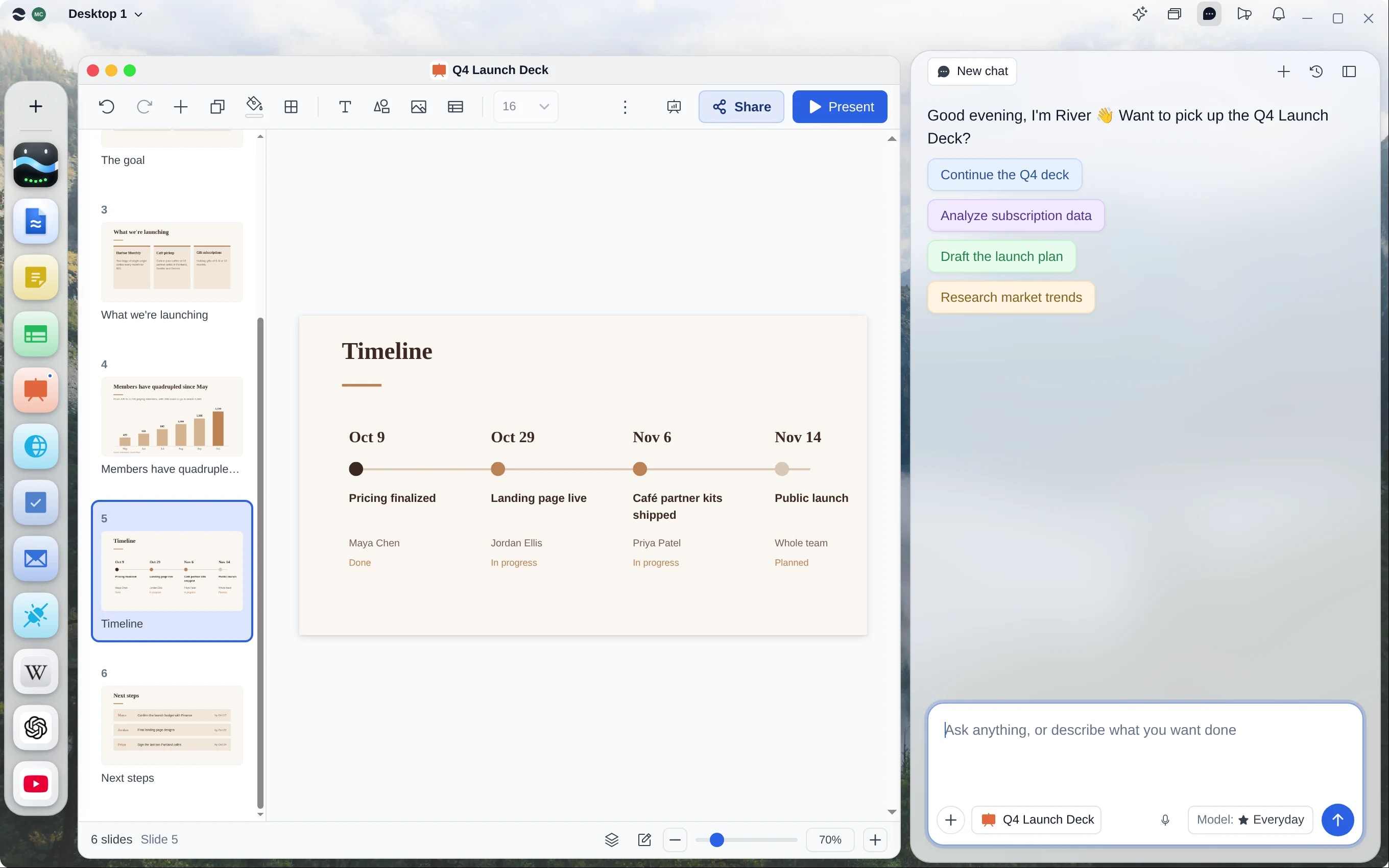Image resolution: width=1389 pixels, height=868 pixels.
Task: Click the Share button
Action: 741,107
